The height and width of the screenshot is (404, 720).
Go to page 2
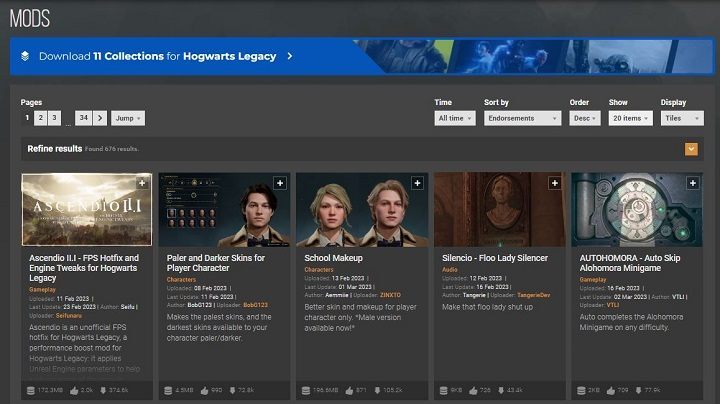[x=40, y=118]
